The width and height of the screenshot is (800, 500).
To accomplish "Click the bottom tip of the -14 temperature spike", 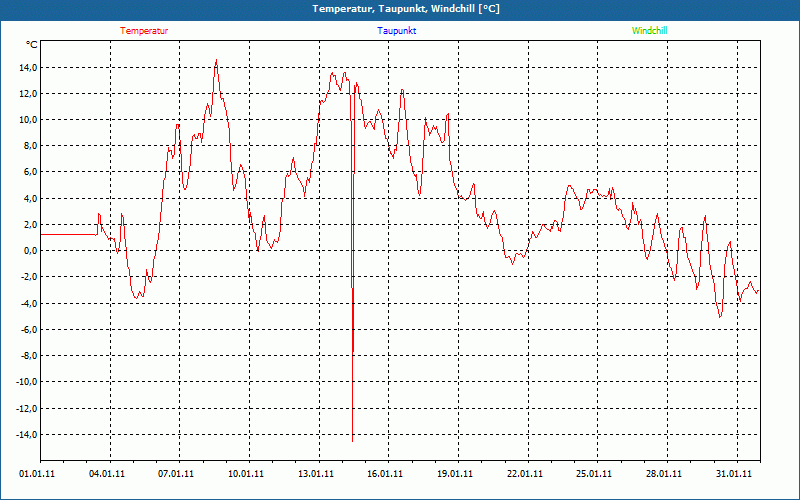I will [x=353, y=441].
